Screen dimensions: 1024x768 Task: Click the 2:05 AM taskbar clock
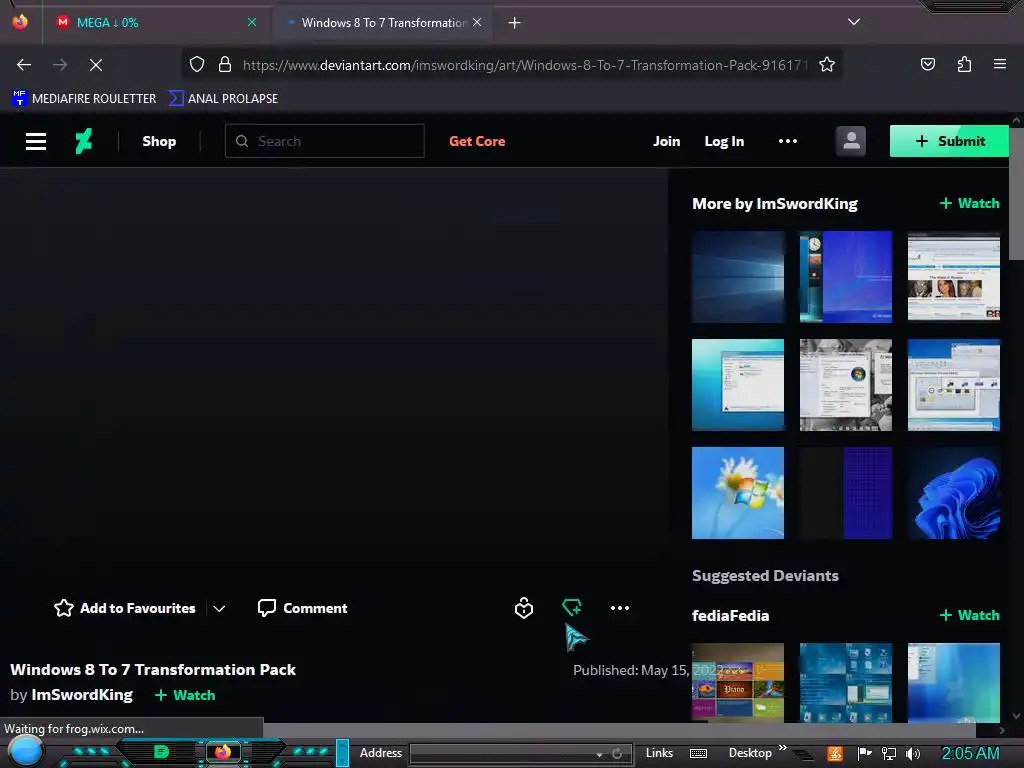(x=970, y=753)
